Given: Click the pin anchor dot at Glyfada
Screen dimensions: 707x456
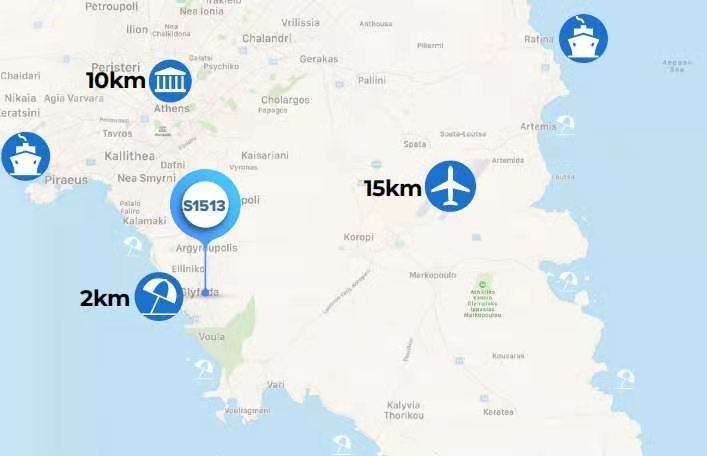Looking at the screenshot, I should [x=205, y=293].
